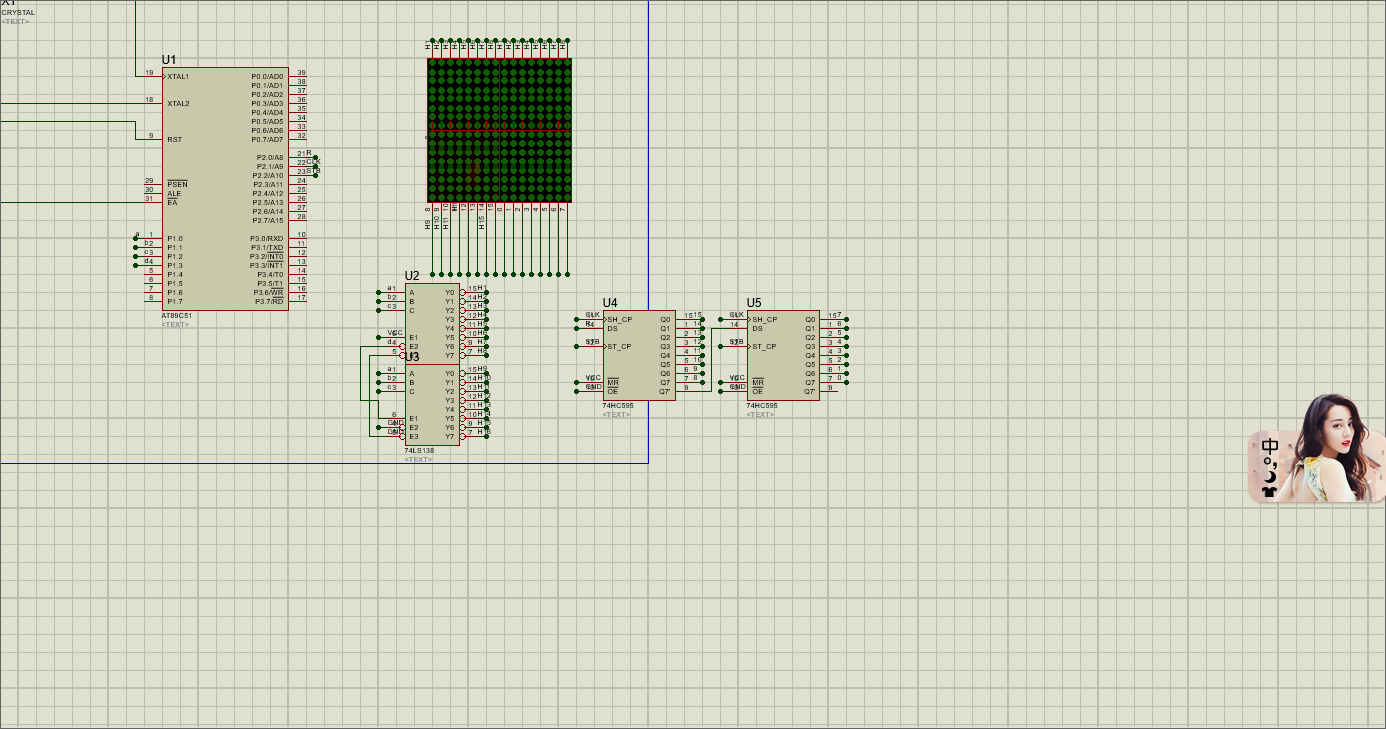1386x729 pixels.
Task: Click the P1.0 pin label
Action: (x=175, y=238)
